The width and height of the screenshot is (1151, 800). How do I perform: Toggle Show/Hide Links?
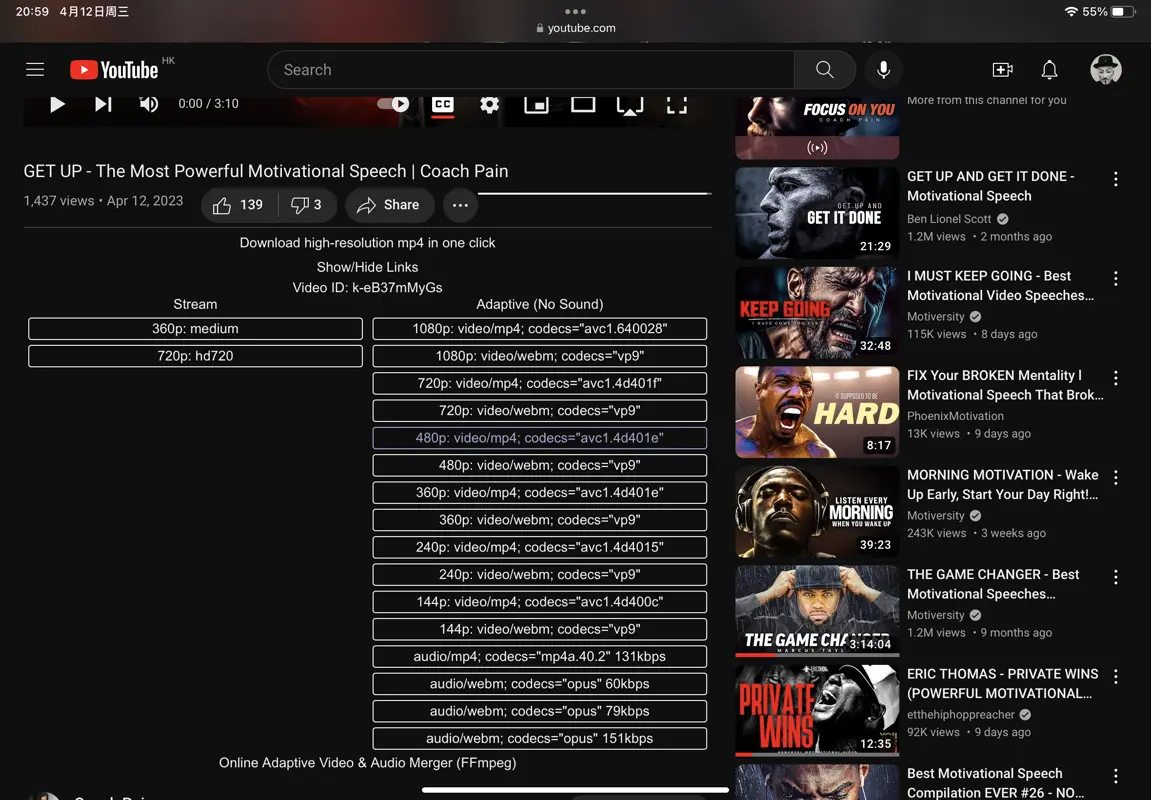[x=368, y=267]
